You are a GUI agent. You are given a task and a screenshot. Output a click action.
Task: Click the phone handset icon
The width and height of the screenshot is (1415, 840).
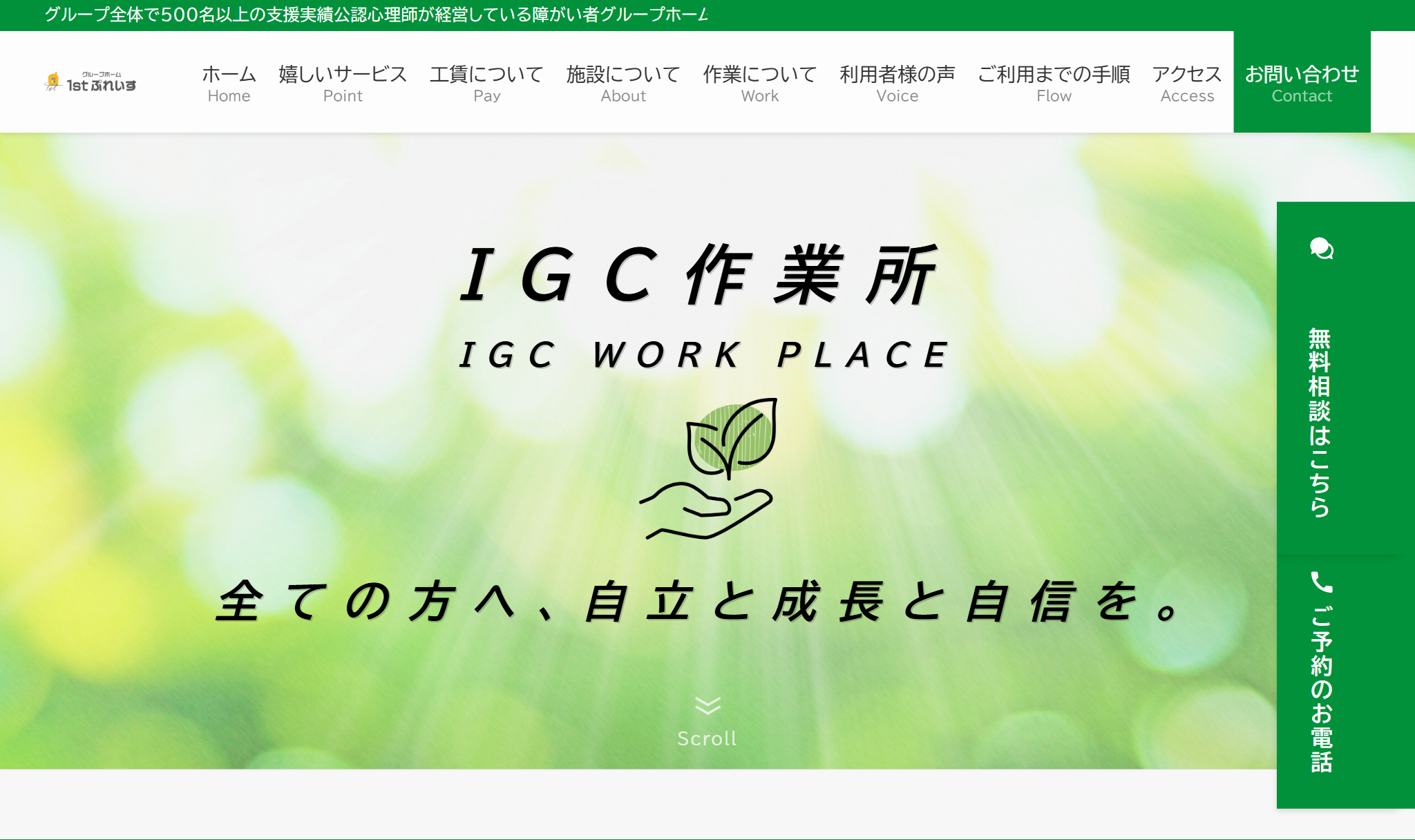click(1321, 582)
